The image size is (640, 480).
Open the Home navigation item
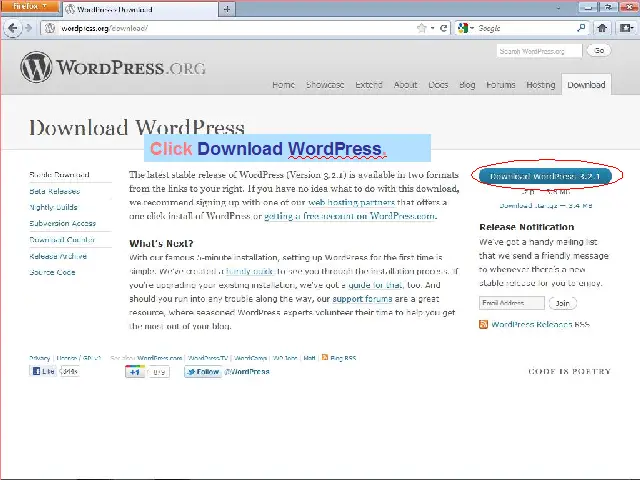283,85
